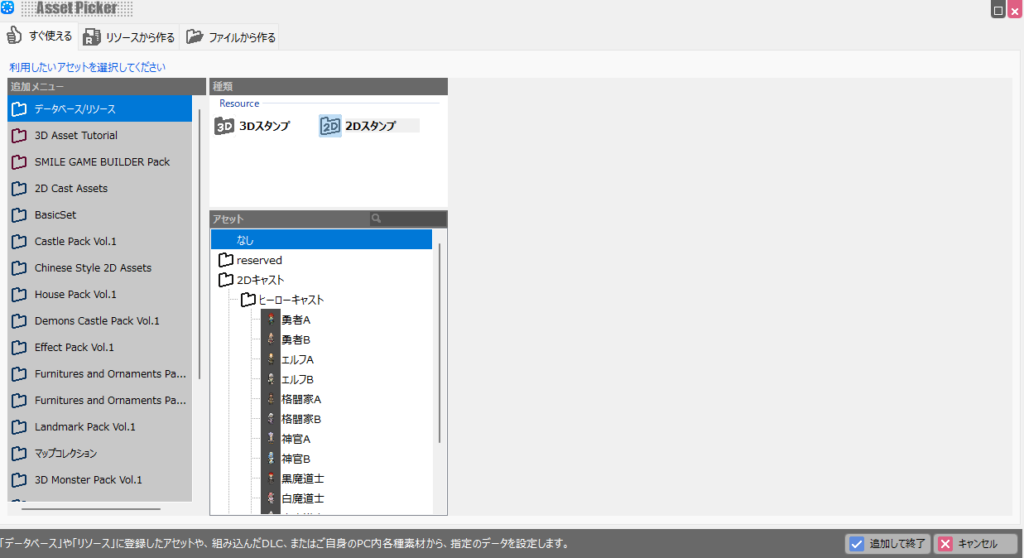The height and width of the screenshot is (558, 1024).
Task: Switch to the リソースから作る tab
Action: 129,38
